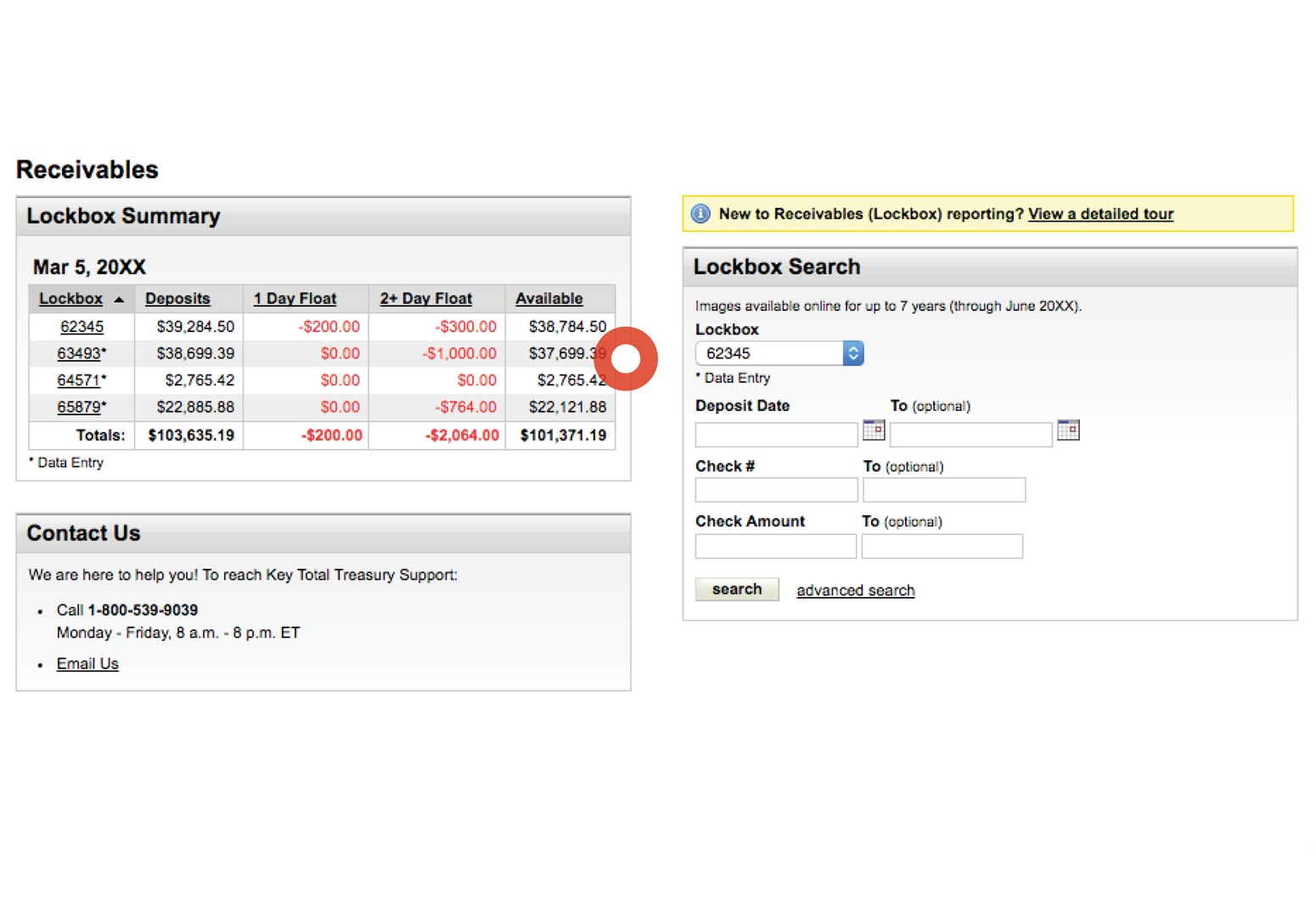This screenshot has width=1316, height=923.
Task: Sort by Deposits column header
Action: click(x=177, y=299)
